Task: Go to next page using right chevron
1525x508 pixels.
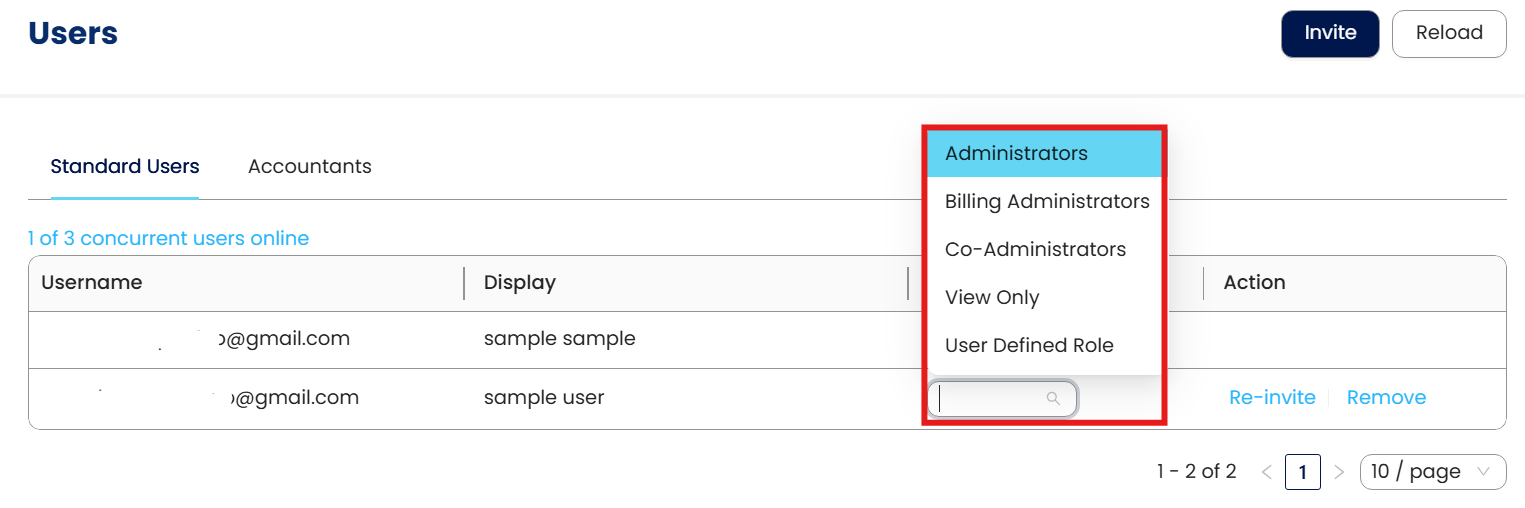Action: pyautogui.click(x=1339, y=472)
